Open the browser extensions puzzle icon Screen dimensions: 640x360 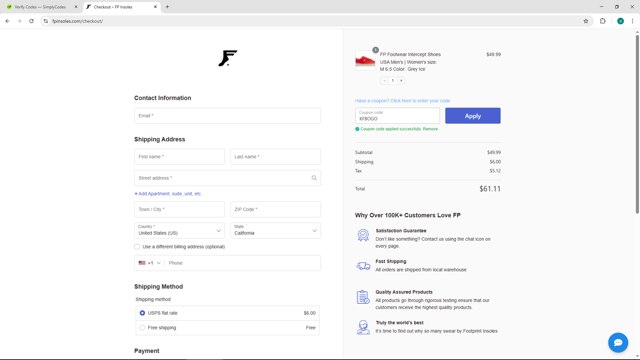[x=602, y=21]
